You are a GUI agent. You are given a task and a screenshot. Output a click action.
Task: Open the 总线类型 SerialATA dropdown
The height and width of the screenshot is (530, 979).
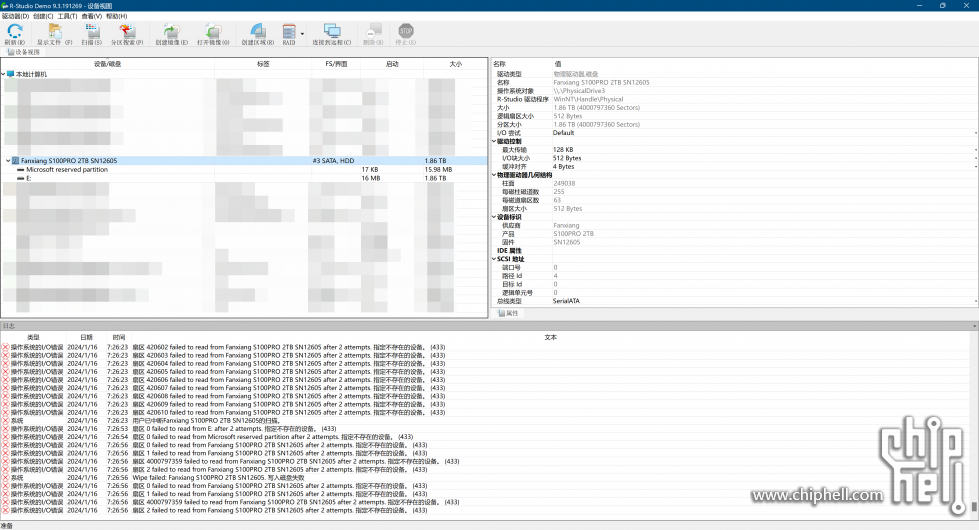[x=975, y=301]
